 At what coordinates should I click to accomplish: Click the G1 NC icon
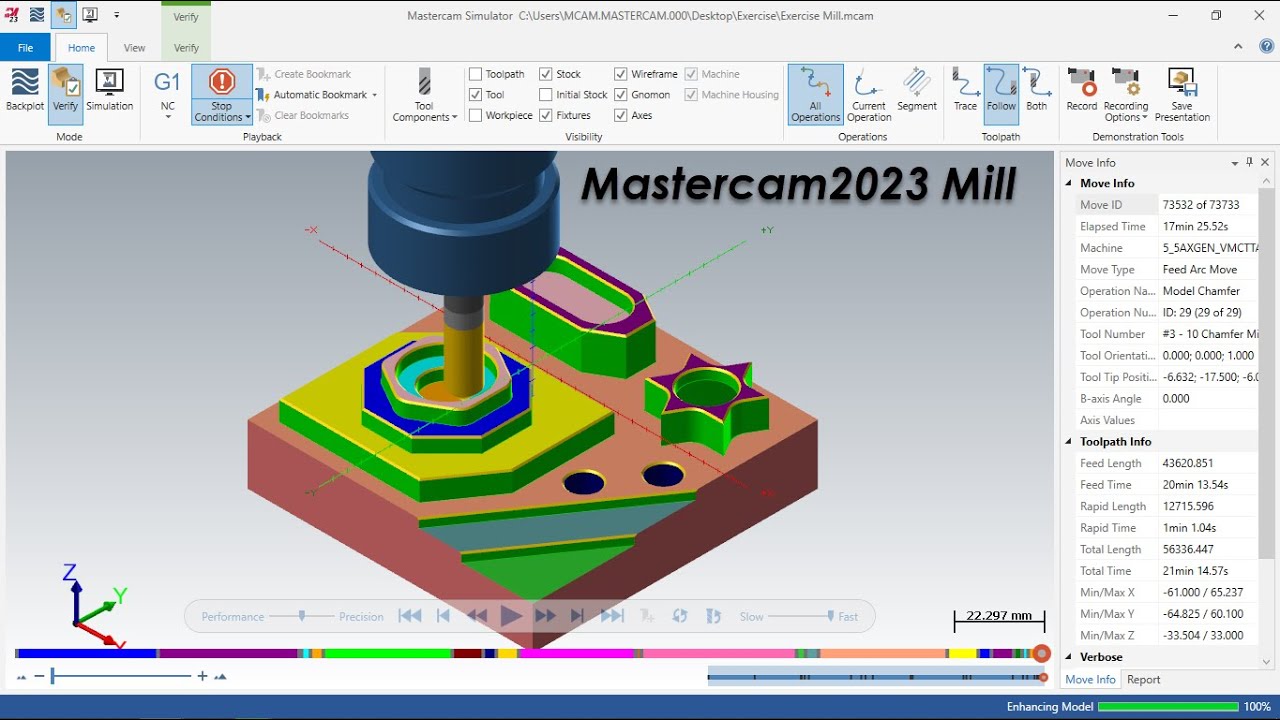click(167, 82)
